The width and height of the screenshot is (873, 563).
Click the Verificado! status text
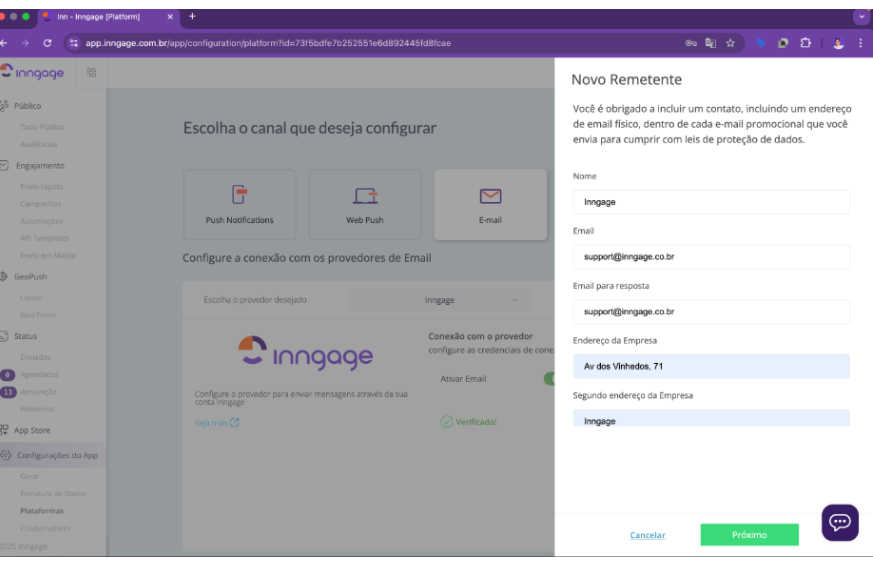coord(476,422)
